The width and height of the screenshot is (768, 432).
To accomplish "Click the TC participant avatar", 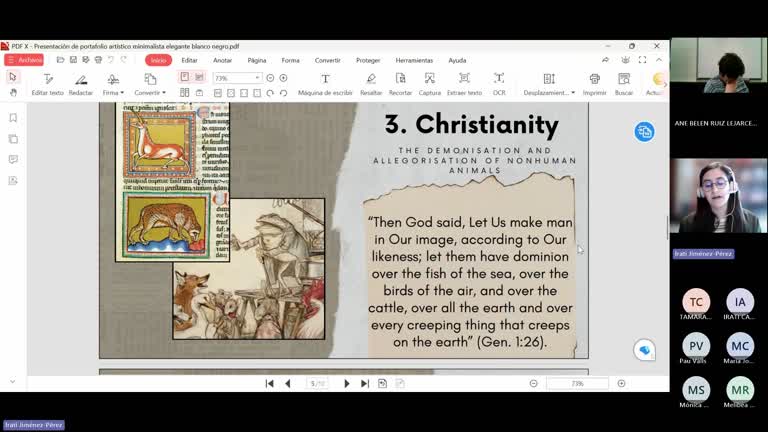I will coord(696,302).
